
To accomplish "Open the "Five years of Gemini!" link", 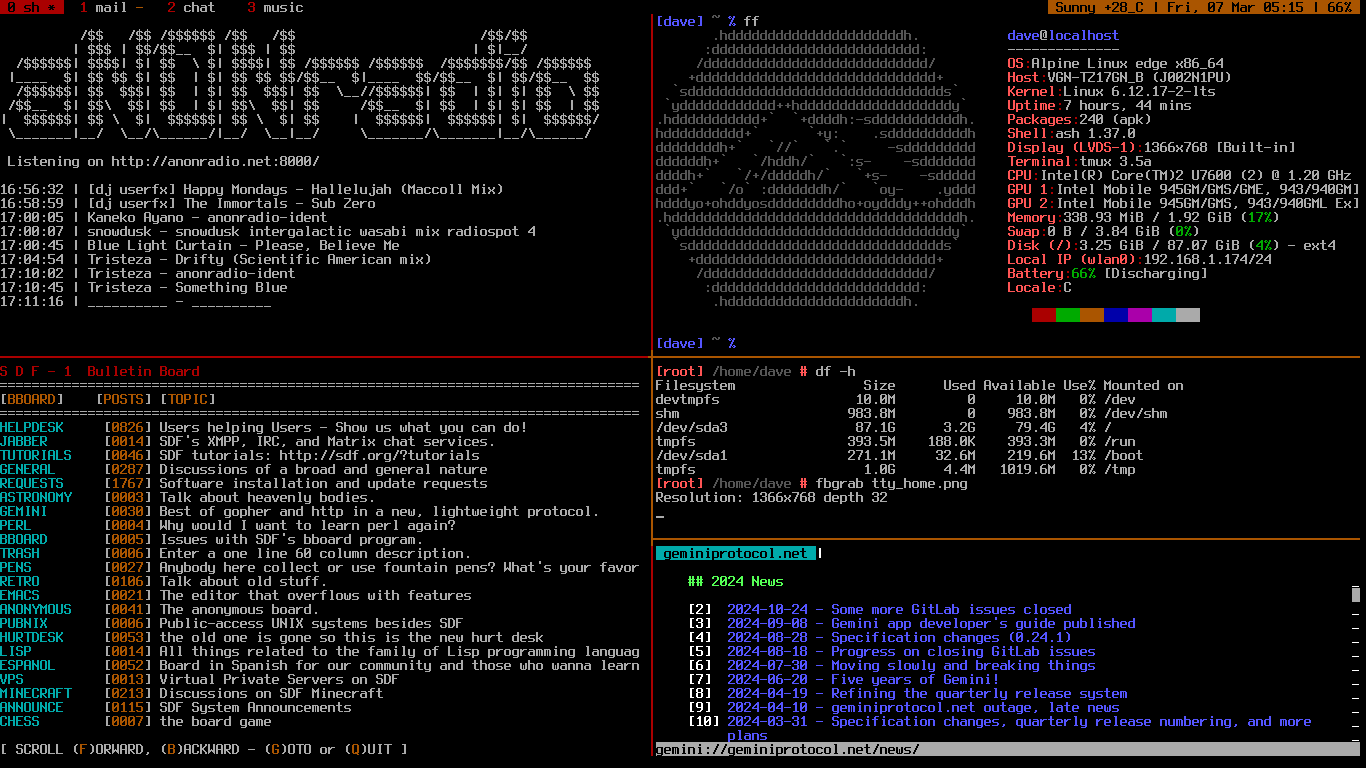I will (915, 679).
